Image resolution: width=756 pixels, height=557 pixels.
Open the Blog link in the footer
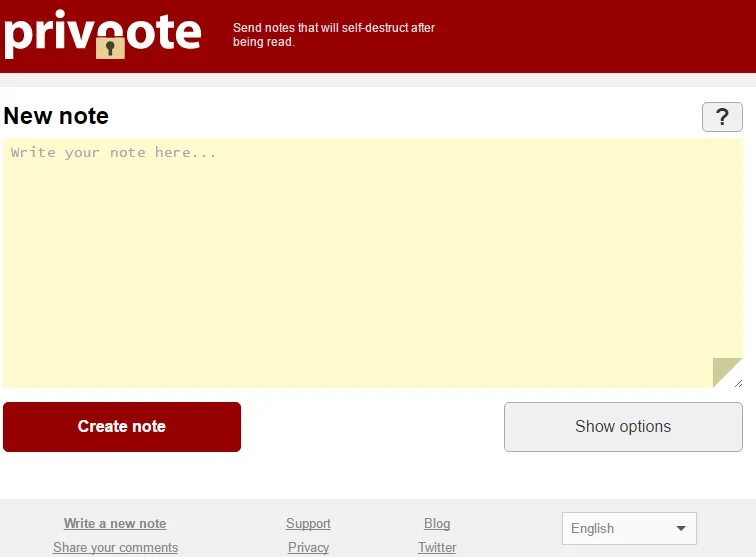[x=437, y=523]
